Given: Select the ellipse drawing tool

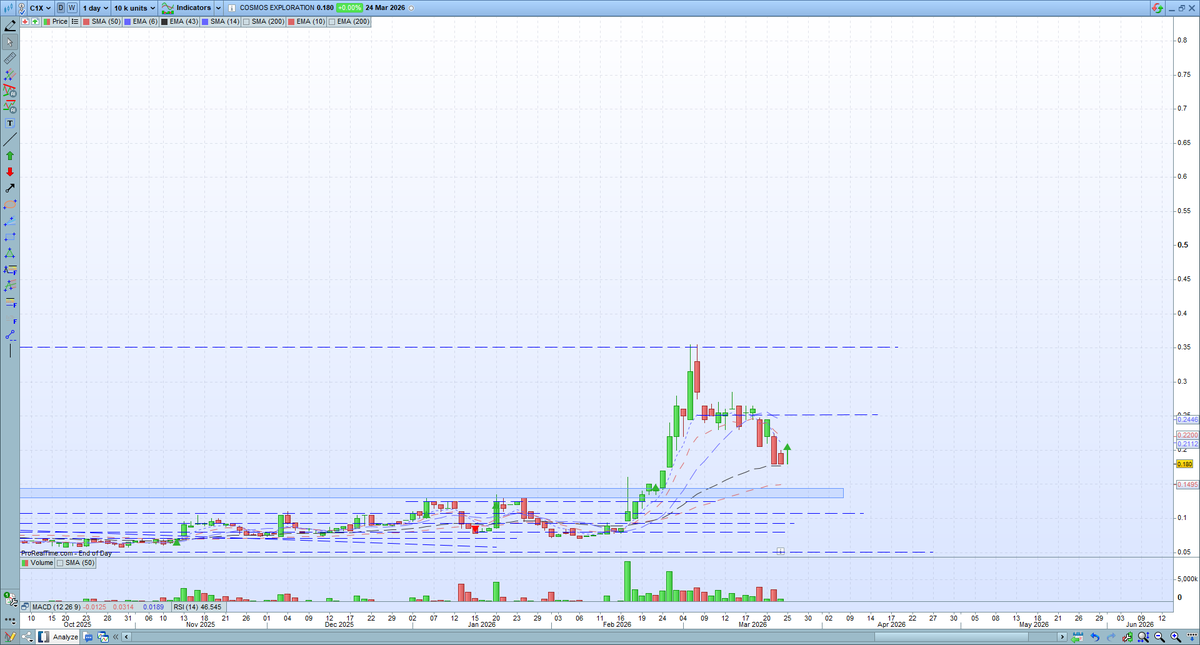Looking at the screenshot, I should coord(10,204).
